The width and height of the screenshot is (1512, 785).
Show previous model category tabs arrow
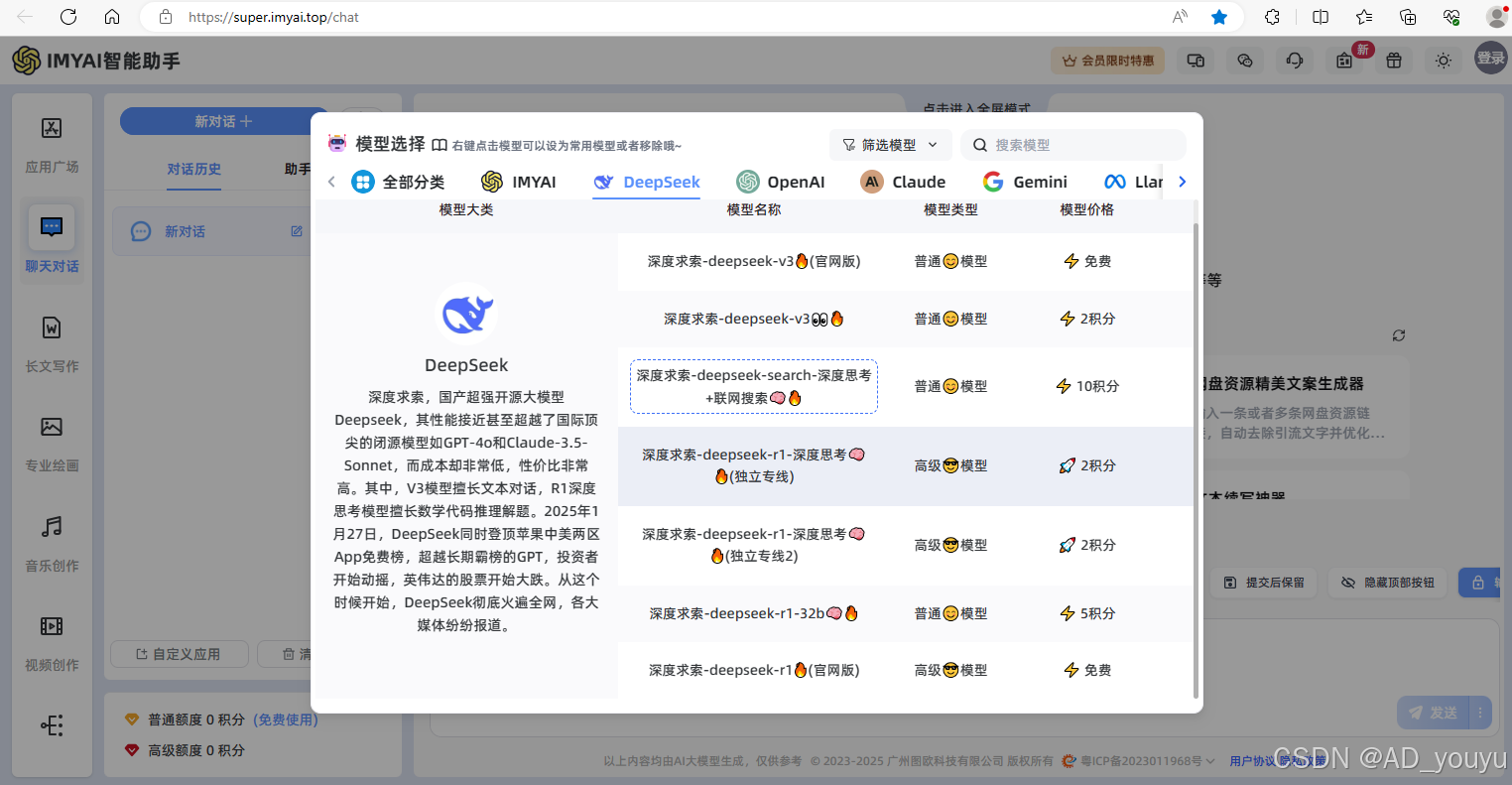[331, 182]
